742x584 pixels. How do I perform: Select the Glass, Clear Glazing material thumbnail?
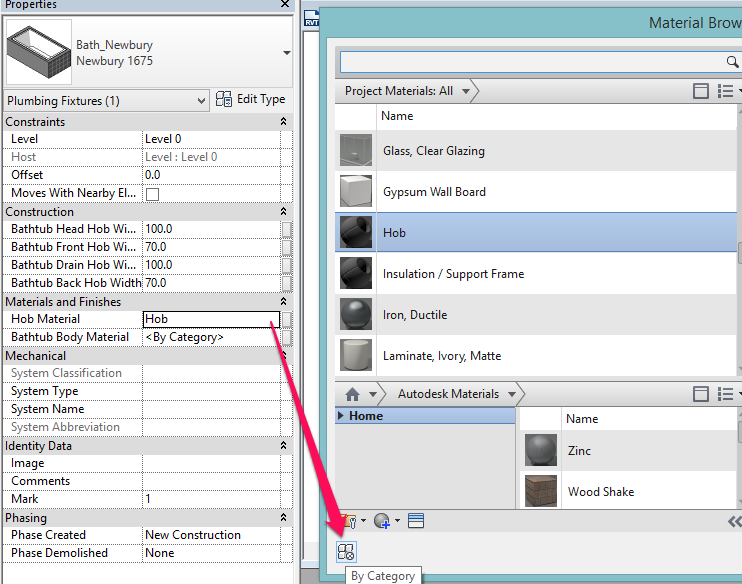click(356, 150)
